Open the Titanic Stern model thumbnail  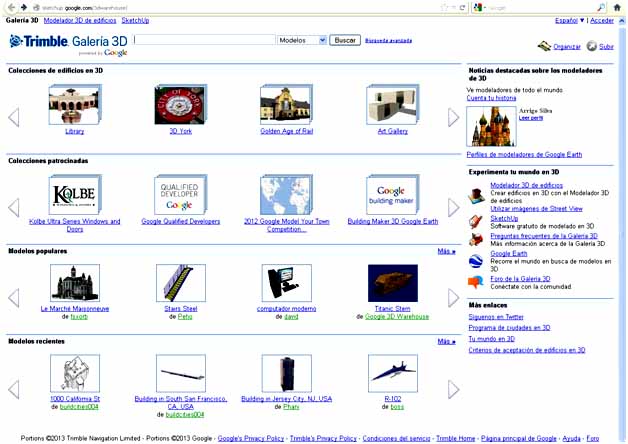[x=392, y=284]
